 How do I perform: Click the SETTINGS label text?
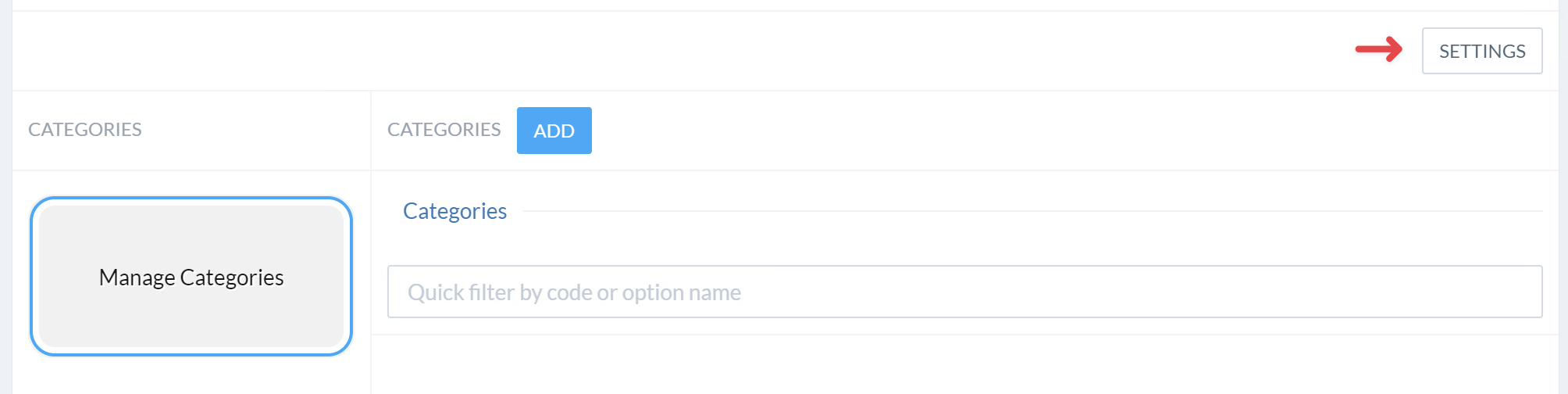(1481, 52)
